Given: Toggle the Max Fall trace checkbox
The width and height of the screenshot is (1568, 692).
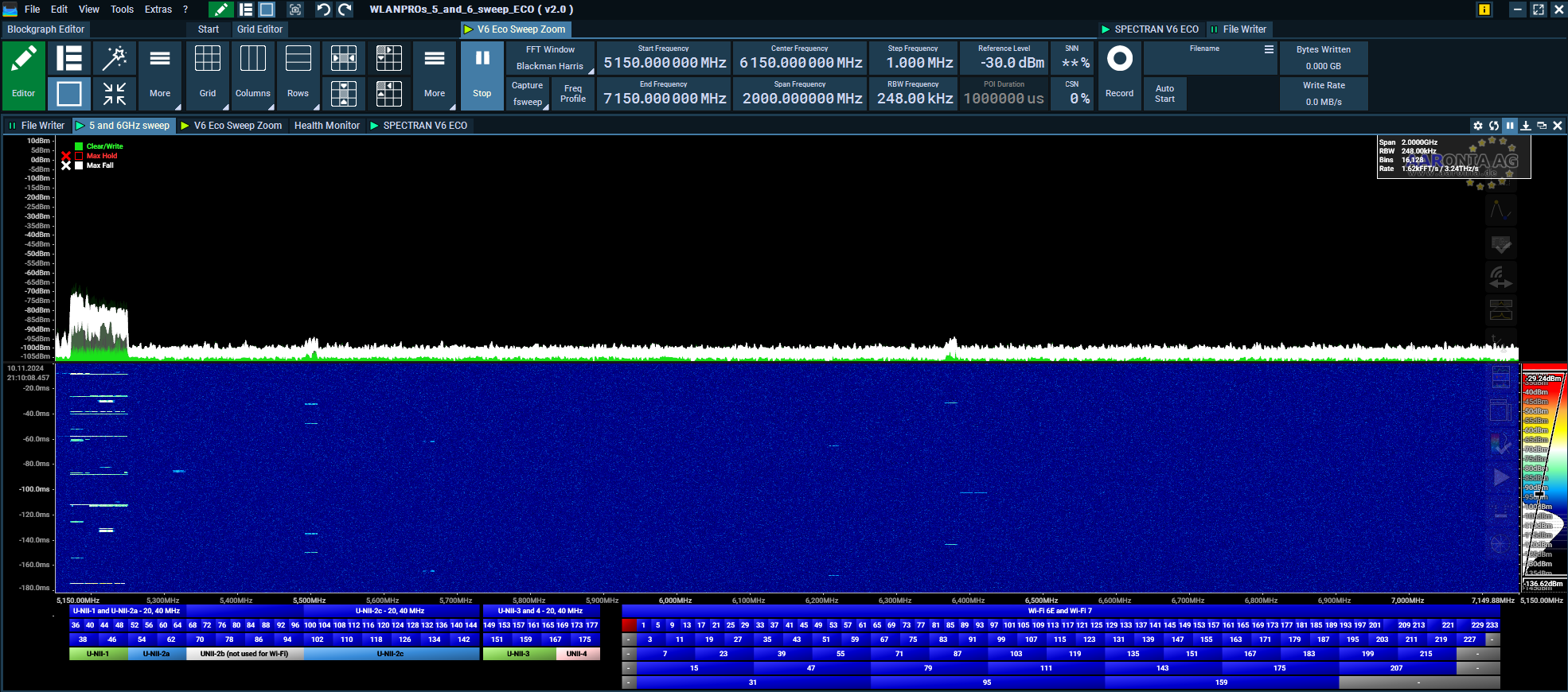Looking at the screenshot, I should click(x=79, y=165).
